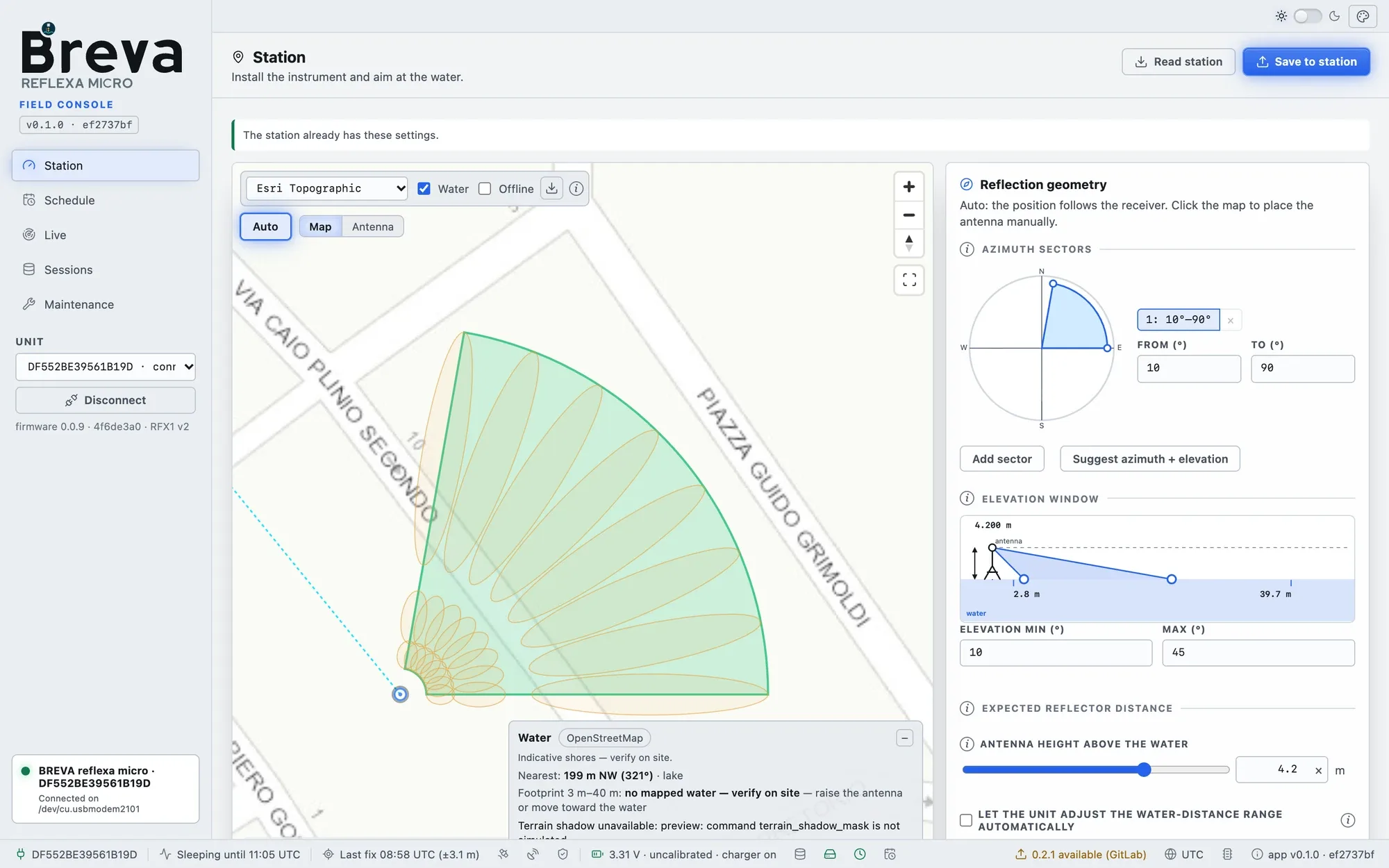Open the color theme palette icon
Image resolution: width=1389 pixels, height=868 pixels.
click(x=1363, y=16)
